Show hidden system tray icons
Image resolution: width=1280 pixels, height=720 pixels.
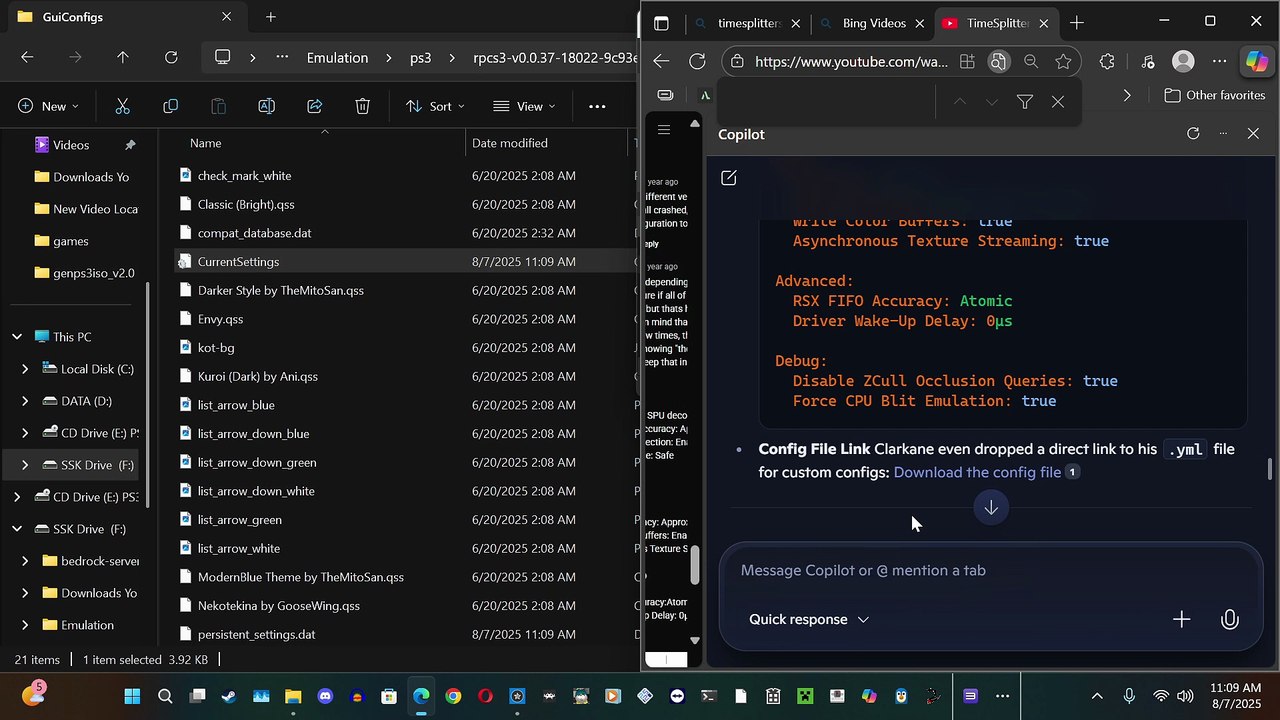(1097, 696)
